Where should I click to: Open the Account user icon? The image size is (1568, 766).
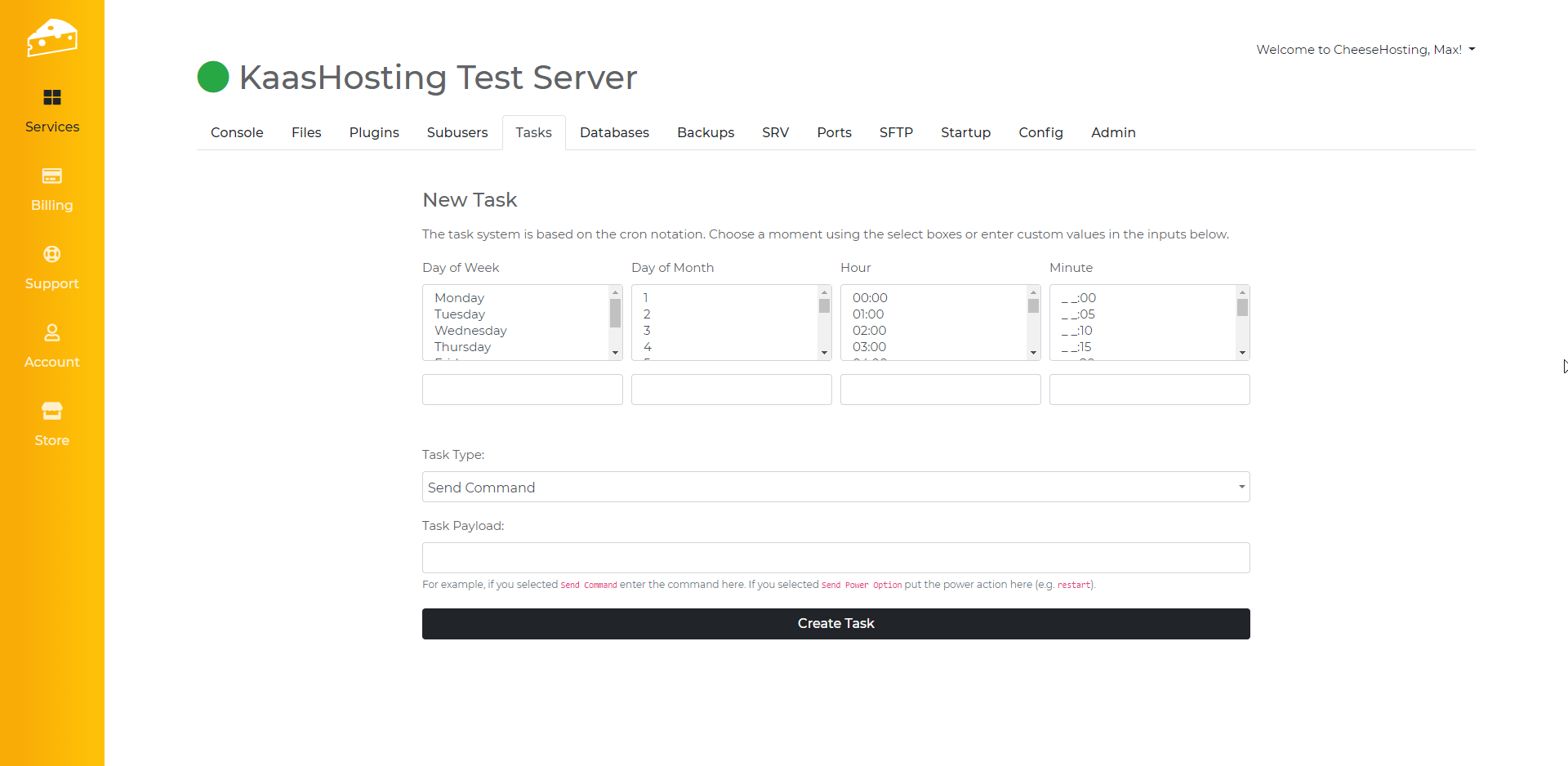pos(51,333)
